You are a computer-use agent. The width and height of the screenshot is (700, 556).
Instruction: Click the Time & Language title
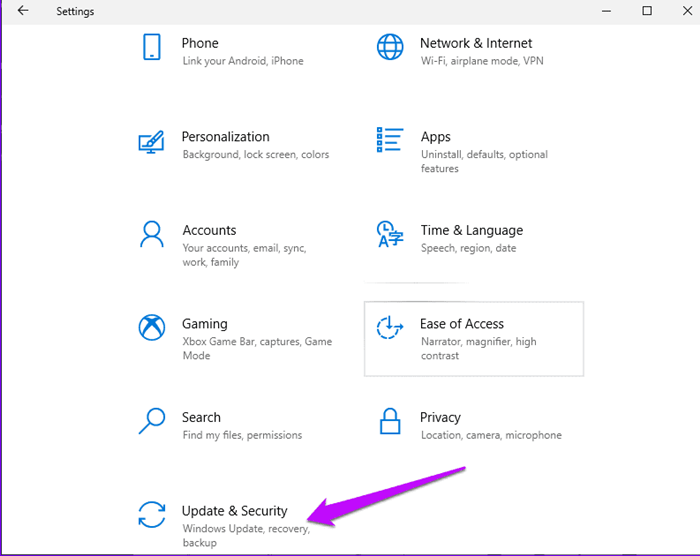[471, 230]
